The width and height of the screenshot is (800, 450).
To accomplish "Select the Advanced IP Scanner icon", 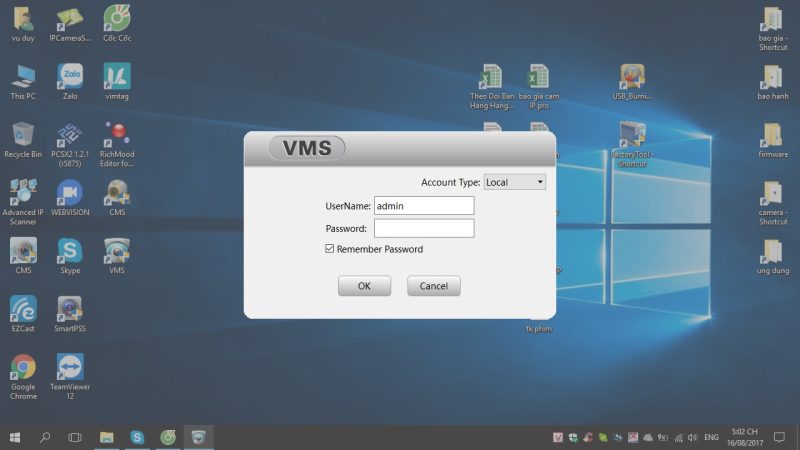I will (23, 203).
